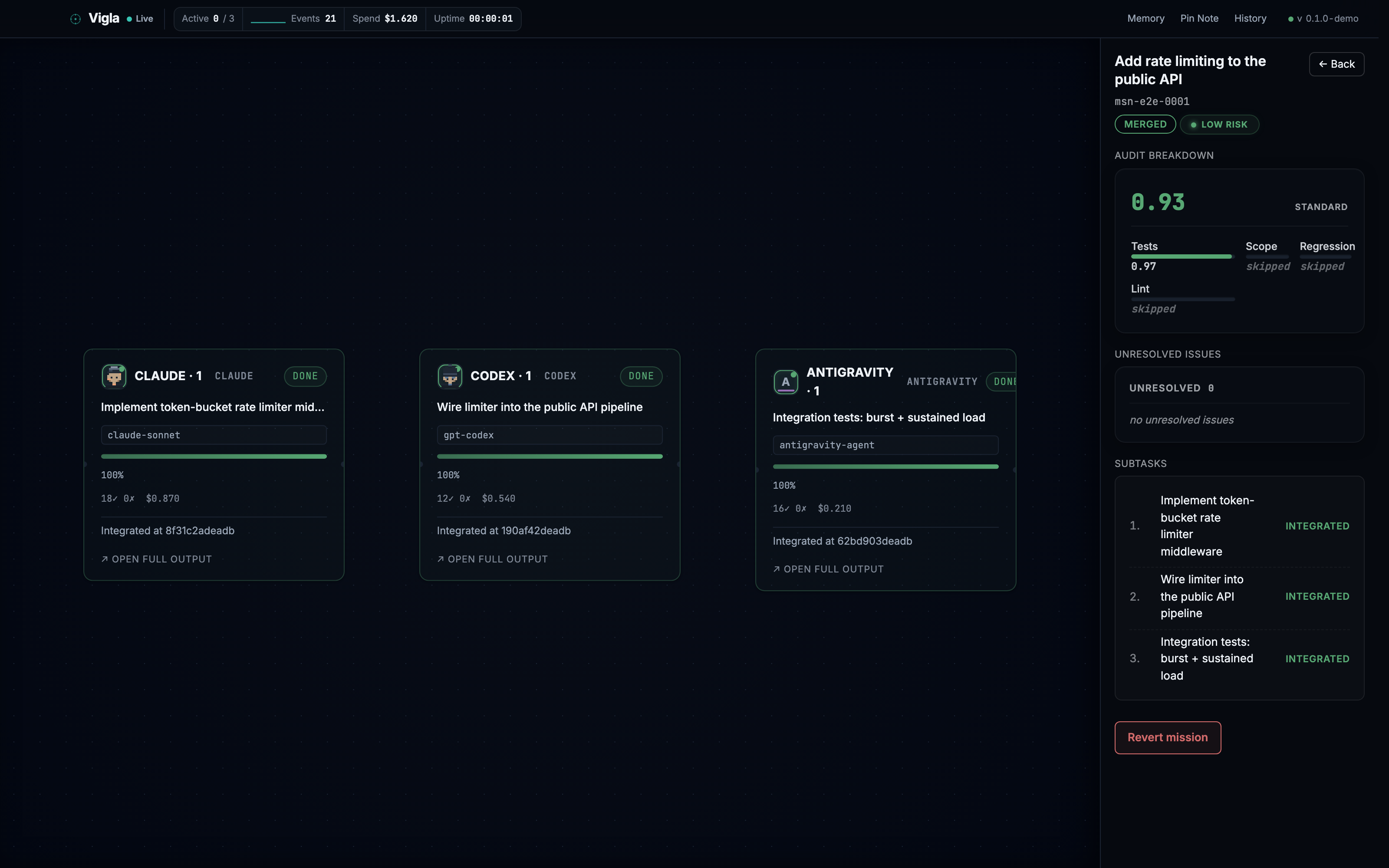Viewport: 1389px width, 868px height.
Task: Click INTEGRATED status for subtask 3
Action: tap(1317, 659)
